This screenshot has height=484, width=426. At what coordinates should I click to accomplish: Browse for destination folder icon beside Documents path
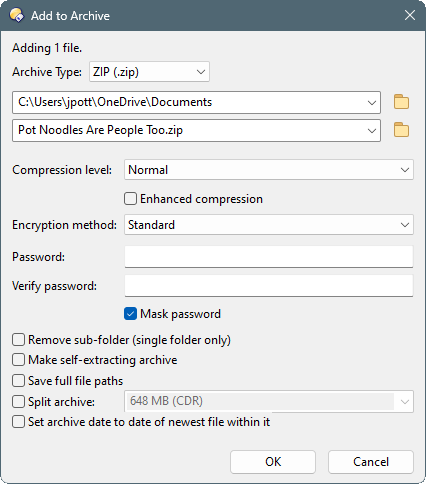click(x=401, y=102)
